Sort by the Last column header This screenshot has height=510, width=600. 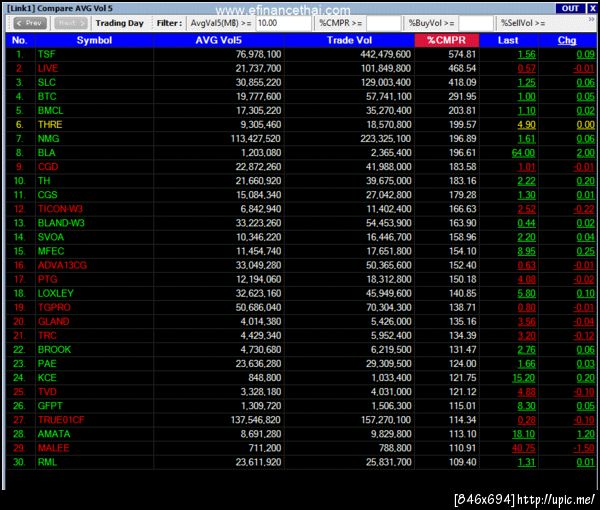pos(508,40)
